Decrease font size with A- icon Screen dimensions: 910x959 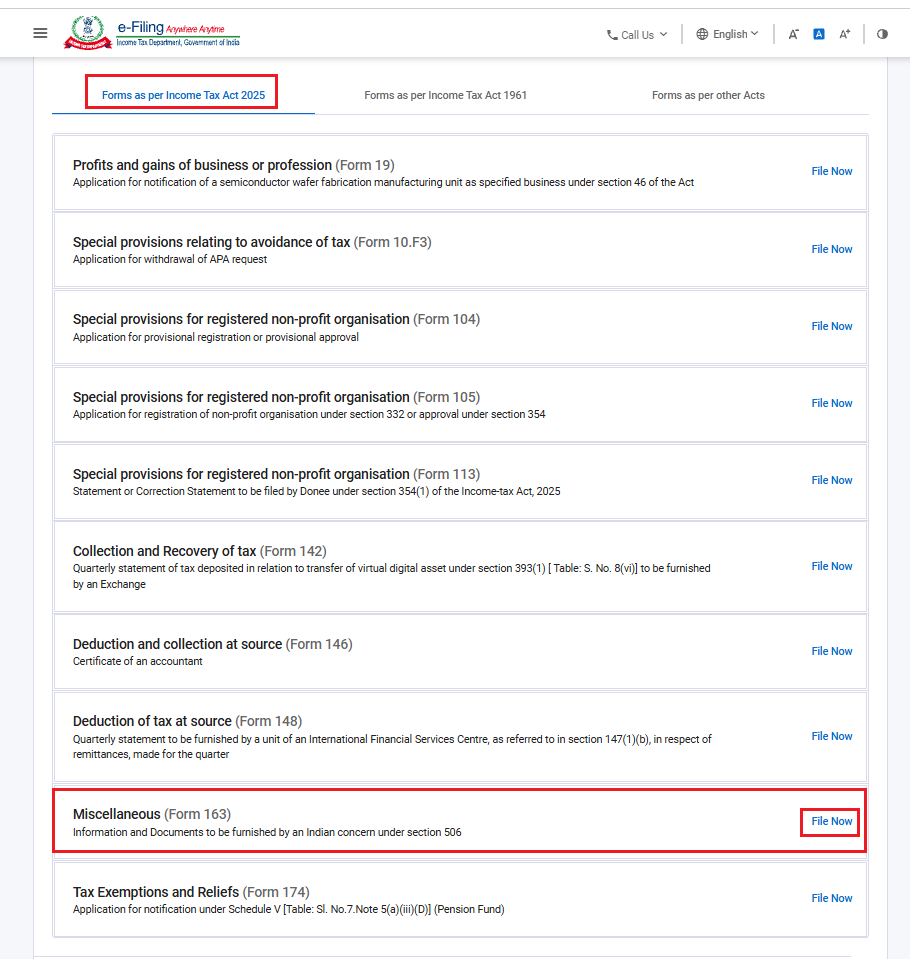pyautogui.click(x=793, y=34)
